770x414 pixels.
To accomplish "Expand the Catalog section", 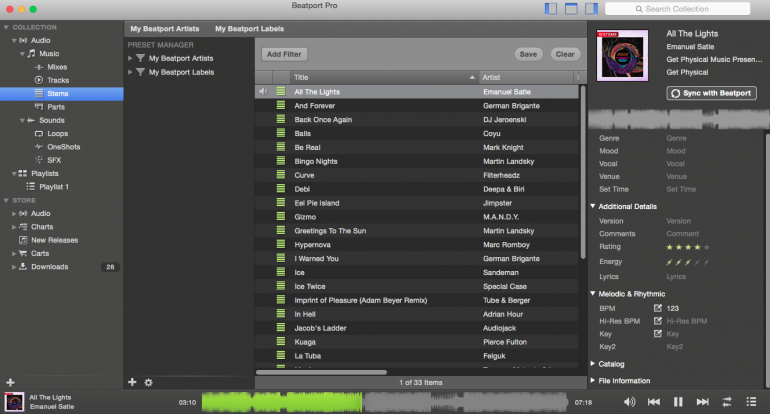I will coord(593,363).
